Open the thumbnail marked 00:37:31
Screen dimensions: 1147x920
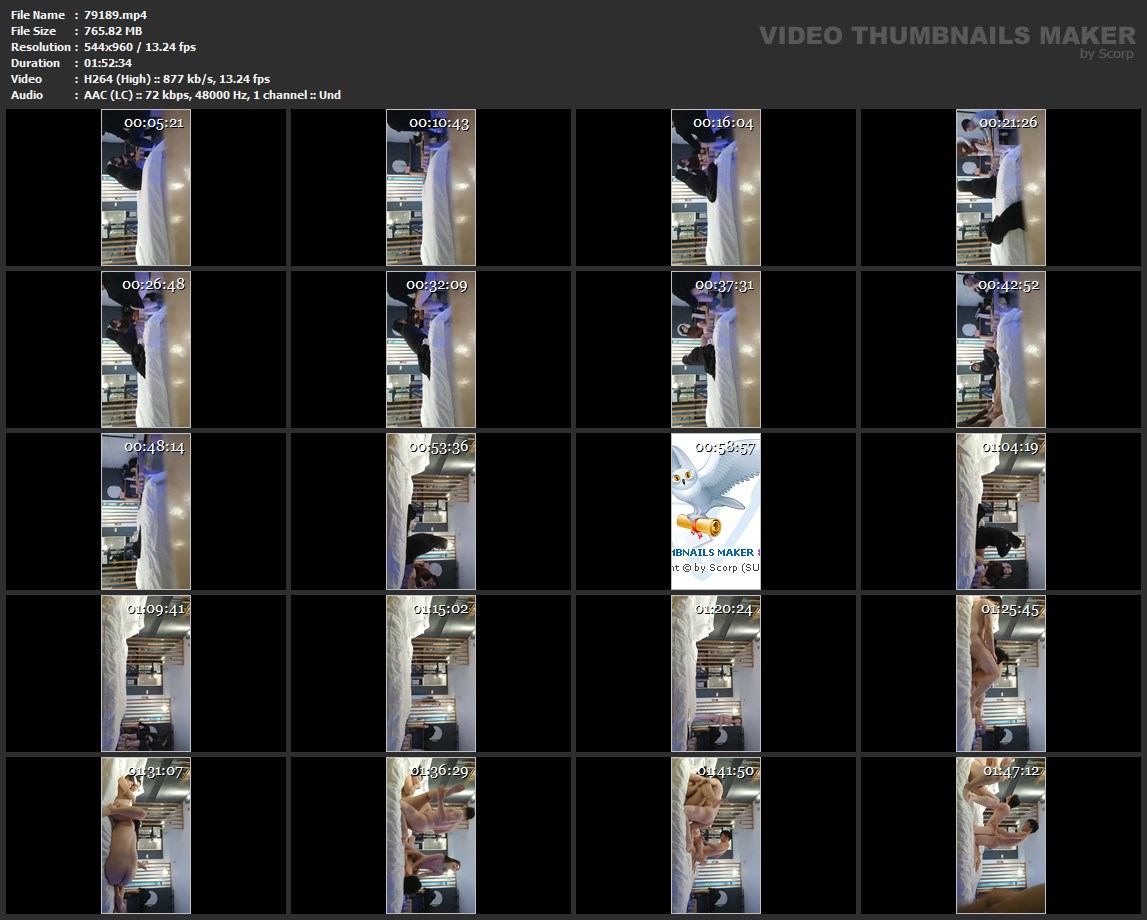pos(716,350)
